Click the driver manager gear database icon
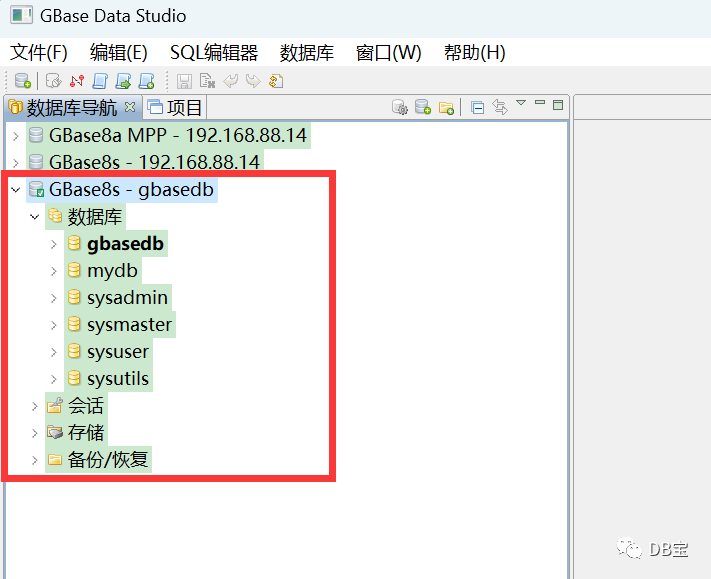This screenshot has width=711, height=579. point(399,107)
